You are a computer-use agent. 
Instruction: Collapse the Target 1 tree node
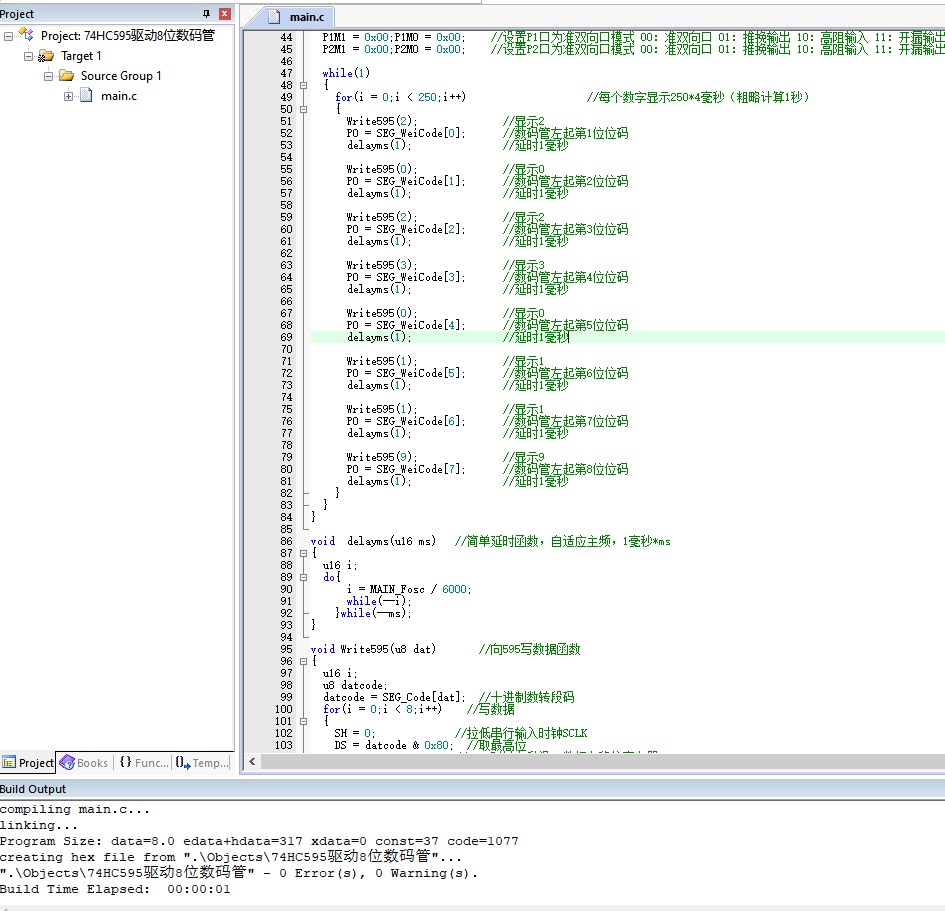pos(28,56)
